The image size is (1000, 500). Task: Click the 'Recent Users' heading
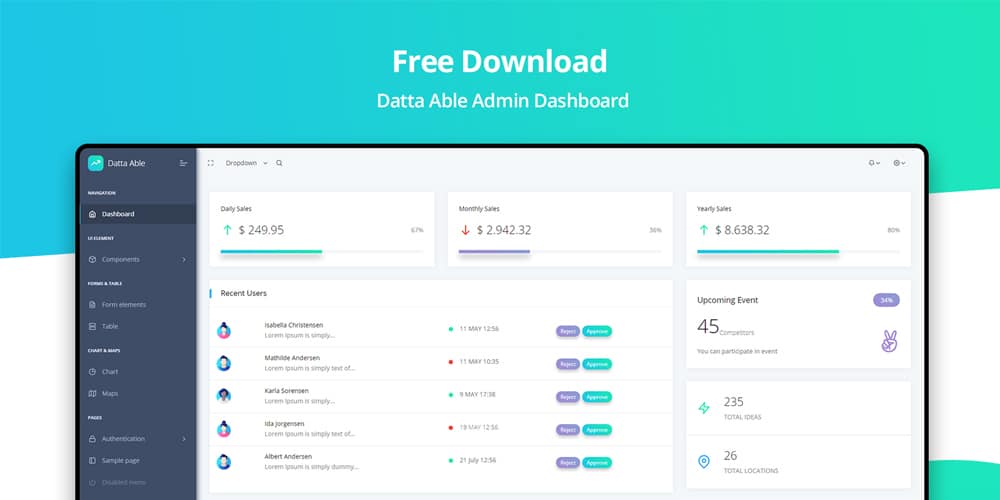244,293
